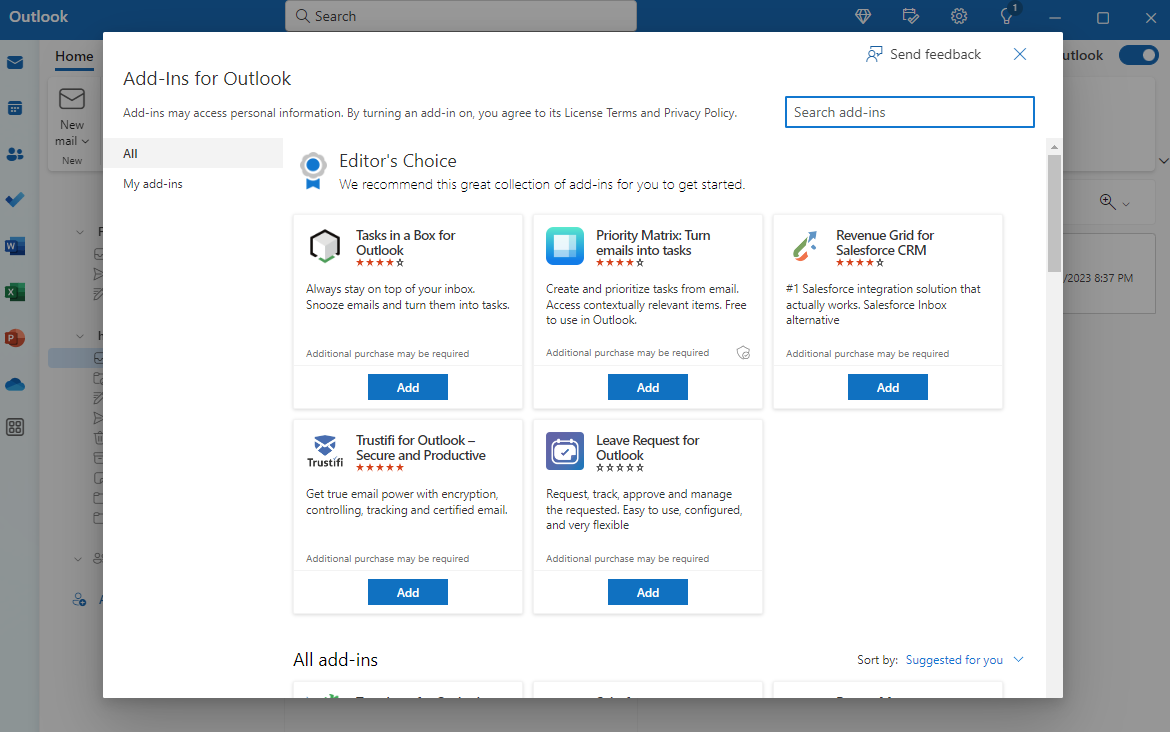The image size is (1170, 732).
Task: Open Settings with the gear icon
Action: [x=958, y=16]
